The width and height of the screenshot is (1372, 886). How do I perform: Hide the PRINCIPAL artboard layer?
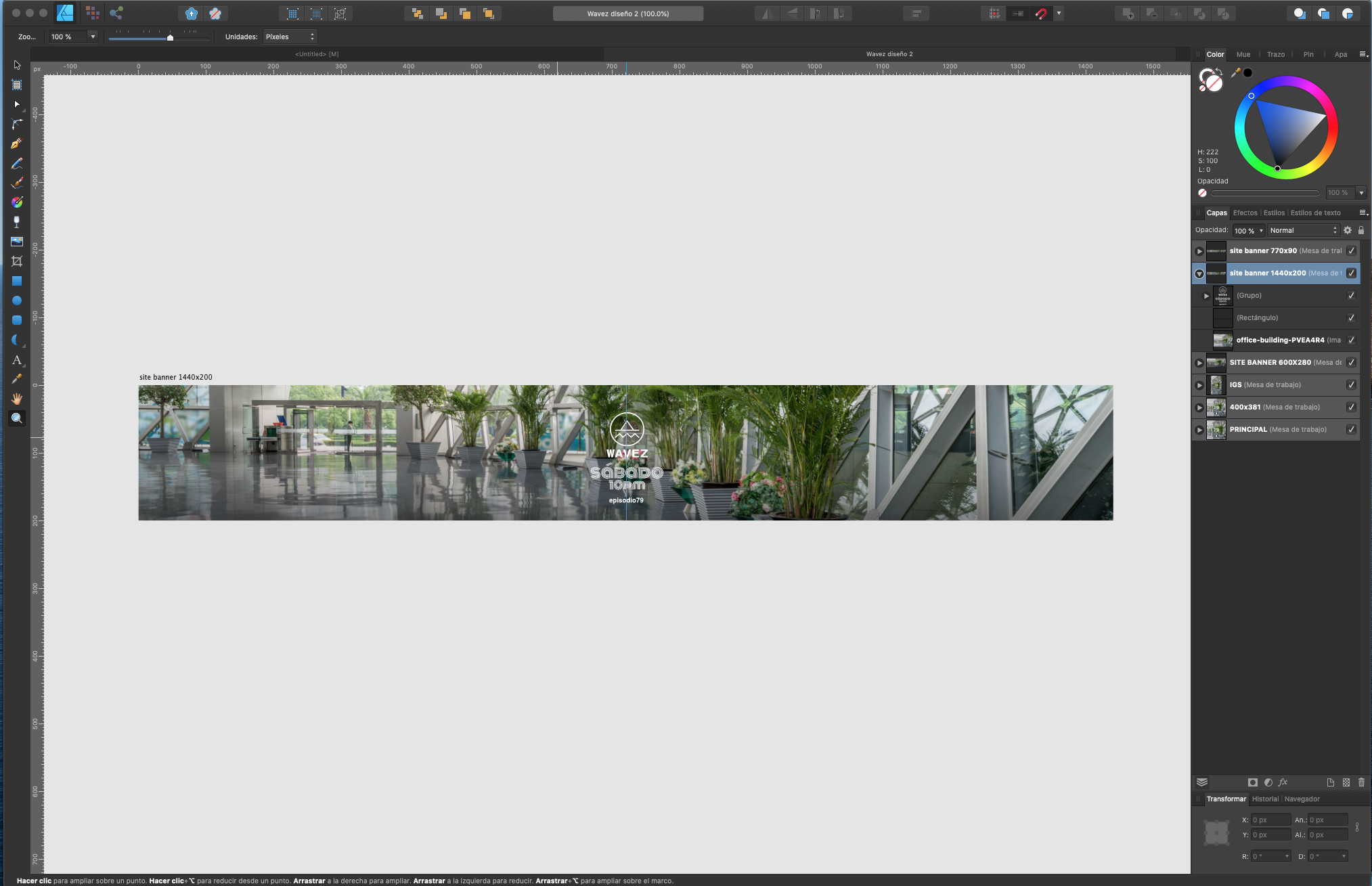pyautogui.click(x=1351, y=430)
